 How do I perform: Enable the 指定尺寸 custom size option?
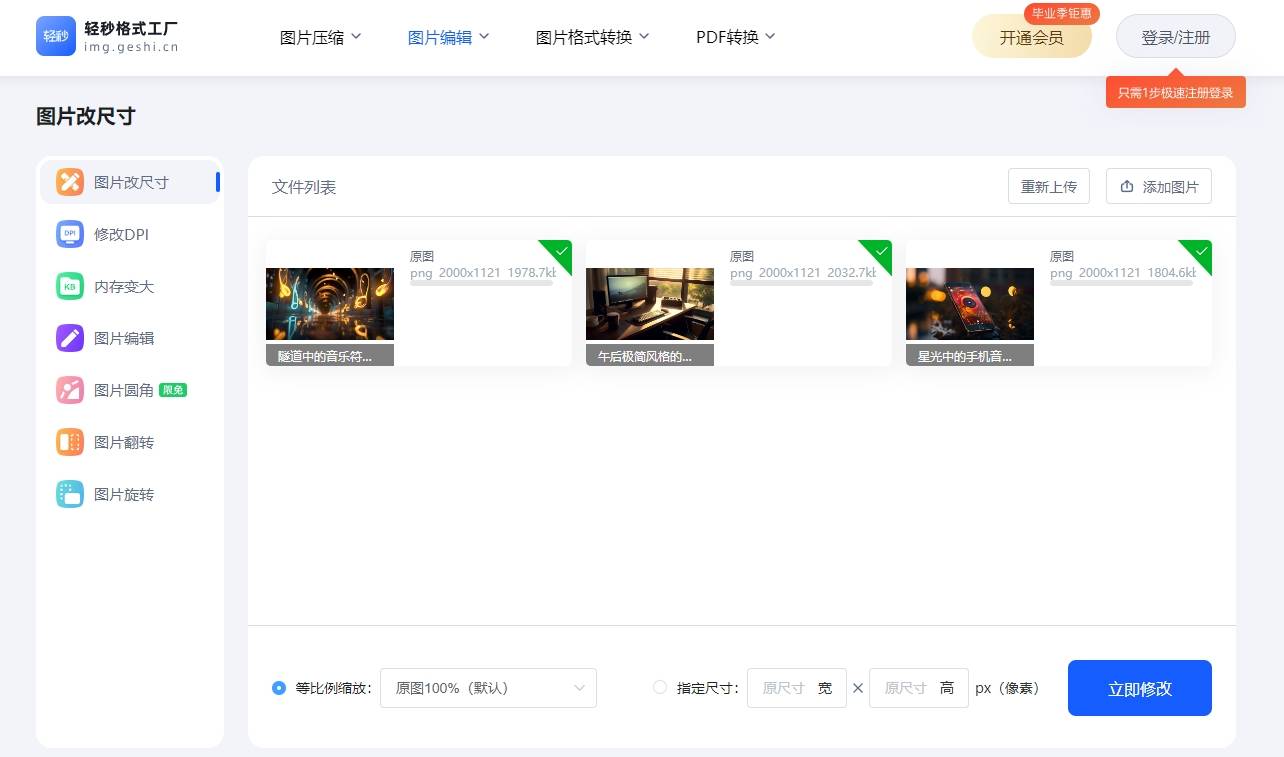pos(660,688)
